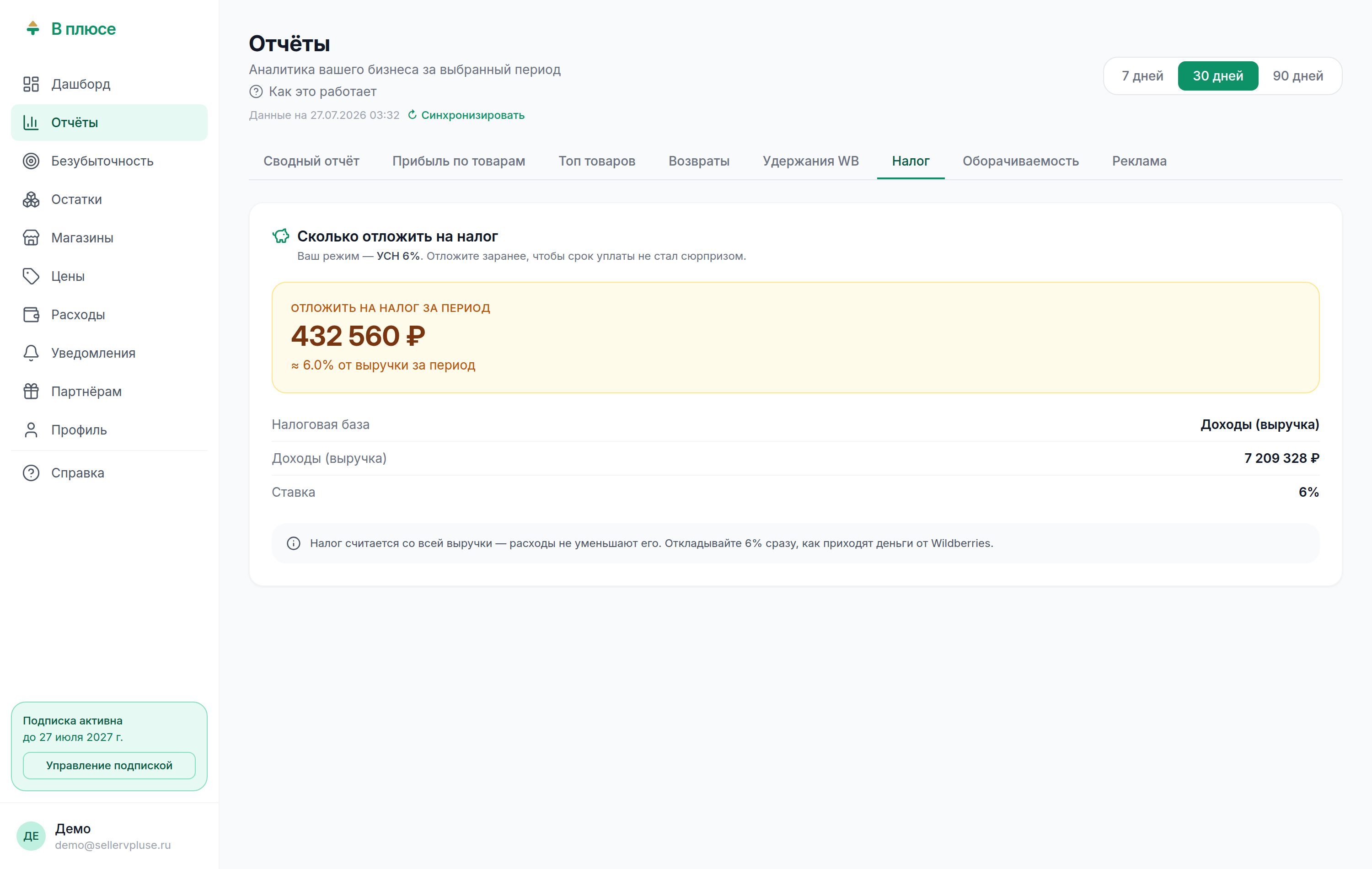This screenshot has width=1372, height=869.
Task: Click the ДЕ user avatar
Action: (31, 836)
